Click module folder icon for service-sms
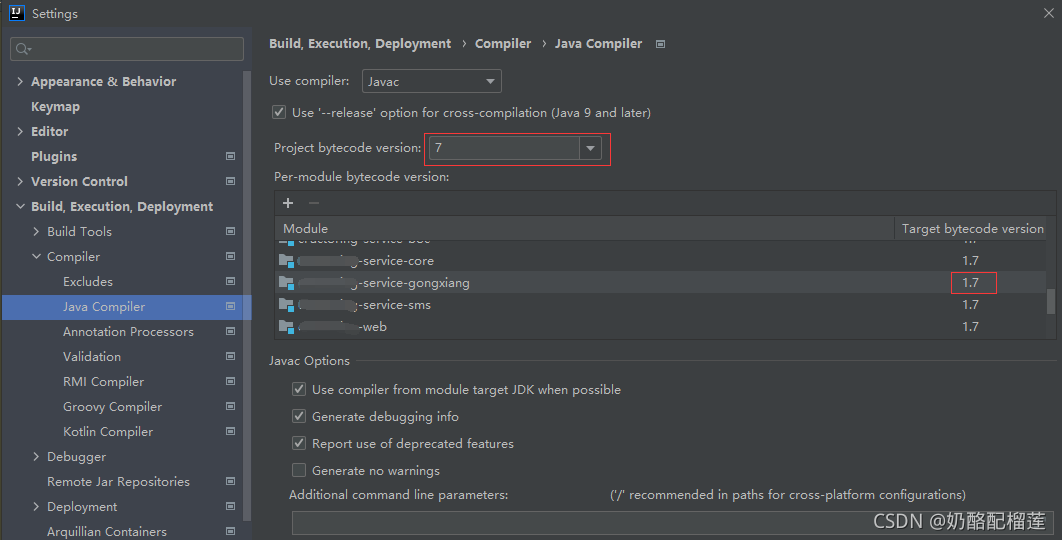1062x540 pixels. (286, 305)
